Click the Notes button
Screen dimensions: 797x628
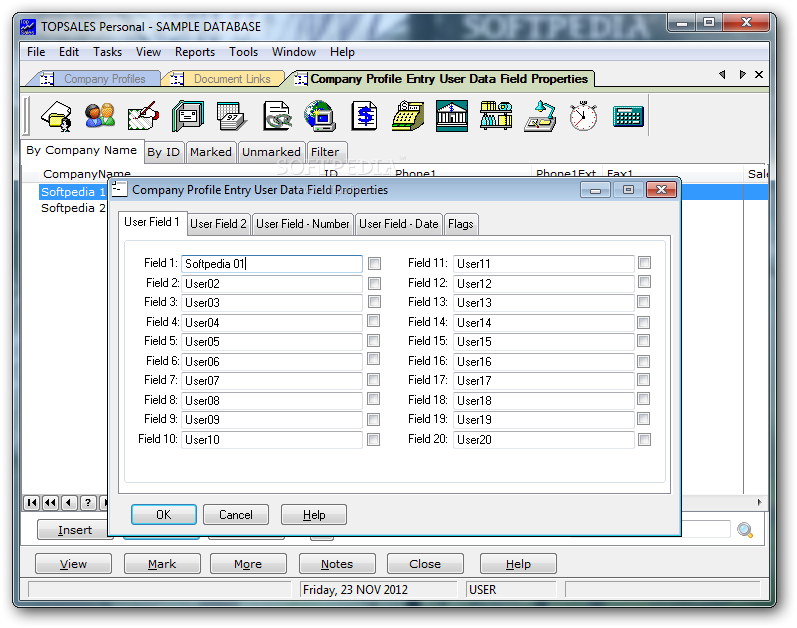coord(337,564)
